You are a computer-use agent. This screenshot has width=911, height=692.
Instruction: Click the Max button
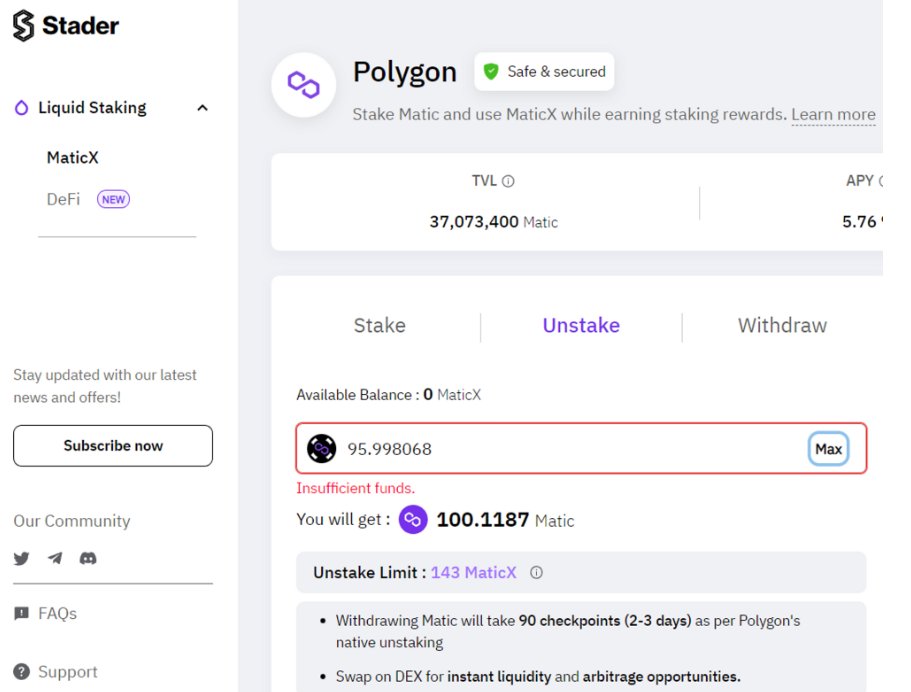click(x=828, y=449)
